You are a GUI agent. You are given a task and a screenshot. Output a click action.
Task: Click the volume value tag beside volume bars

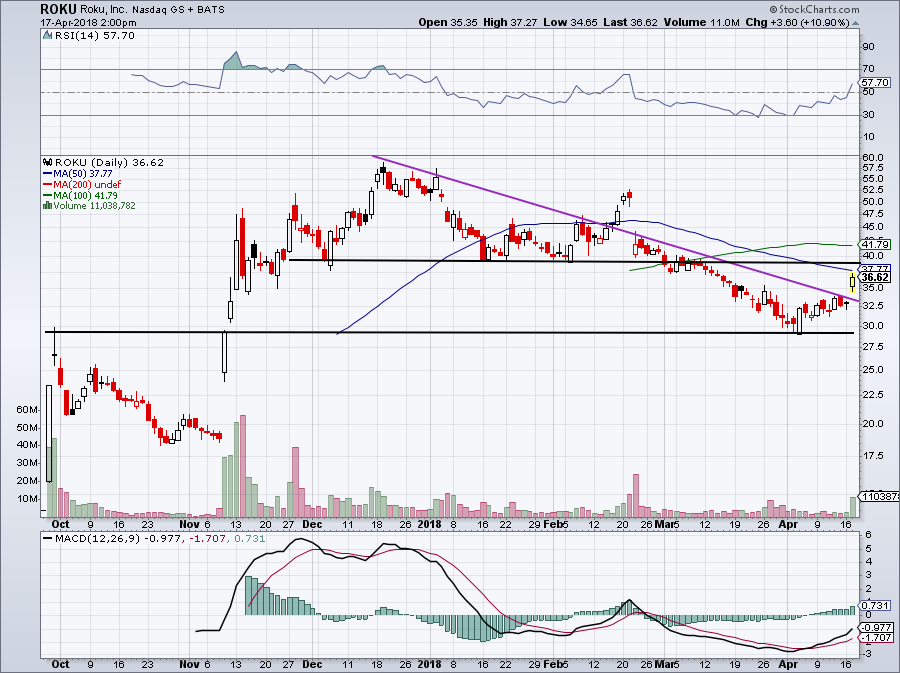click(879, 496)
